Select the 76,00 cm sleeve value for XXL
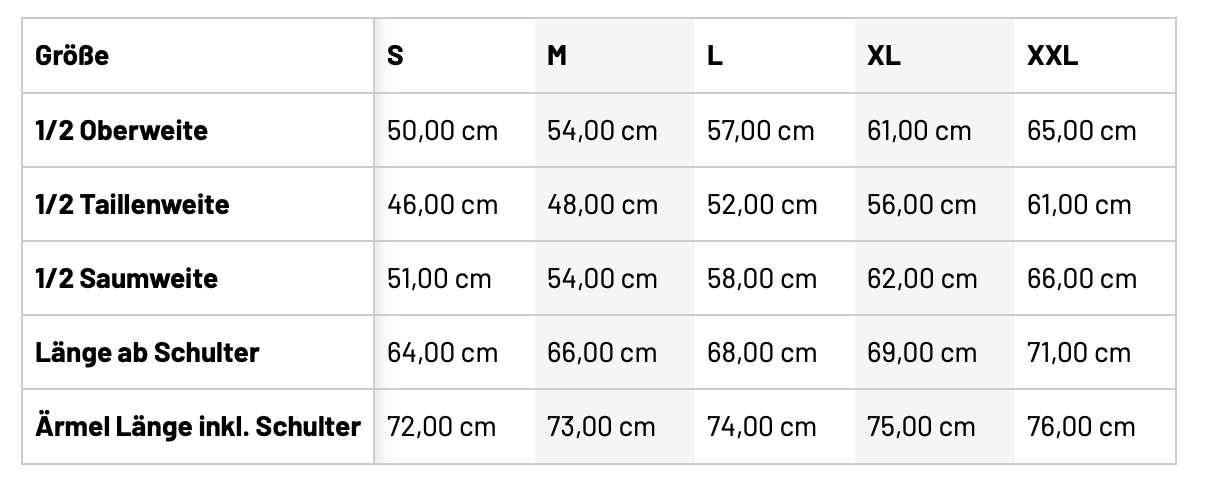This screenshot has width=1208, height=492. pos(1082,426)
